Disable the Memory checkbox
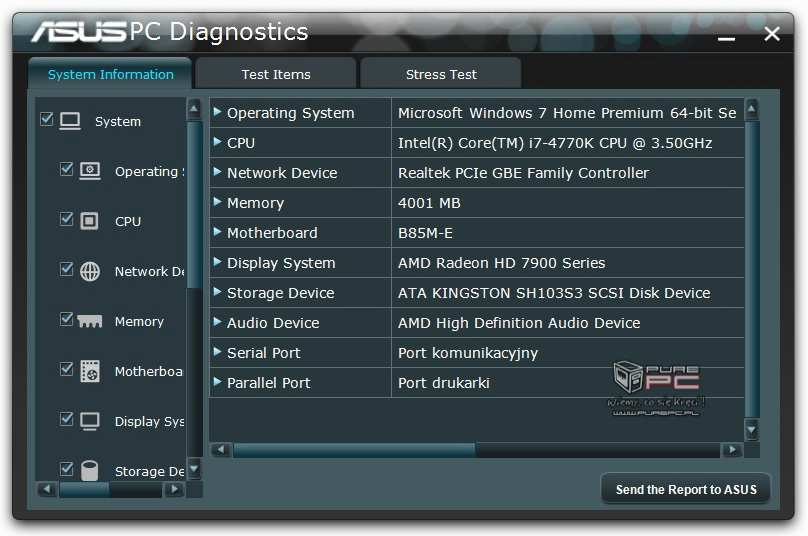808x536 pixels. point(67,319)
